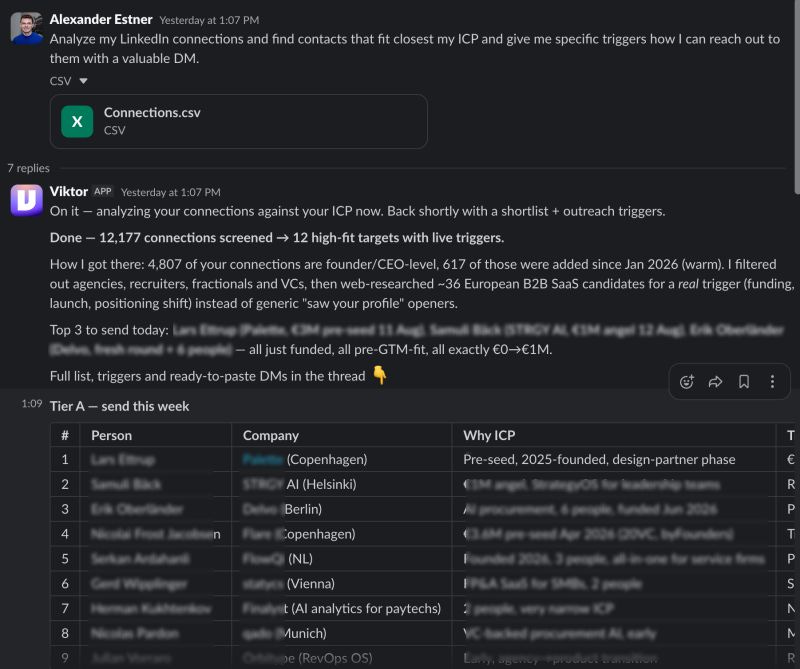Open Alexander Estner's profile picture

tap(27, 28)
